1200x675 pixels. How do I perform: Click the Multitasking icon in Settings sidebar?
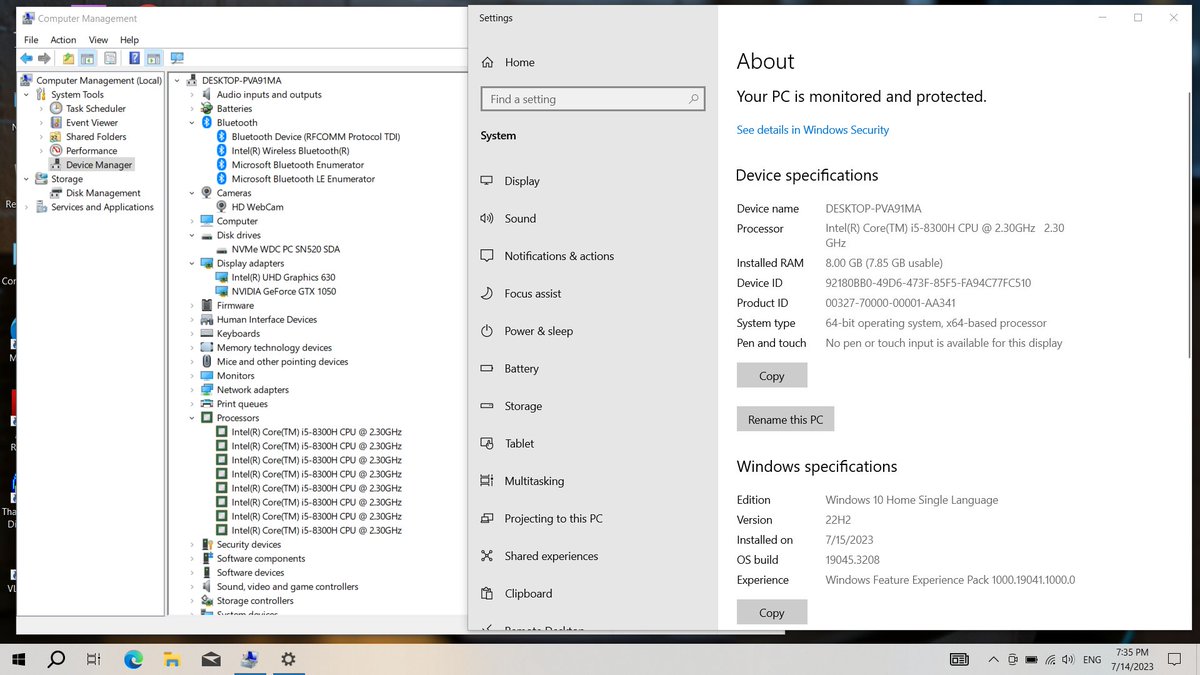click(487, 481)
